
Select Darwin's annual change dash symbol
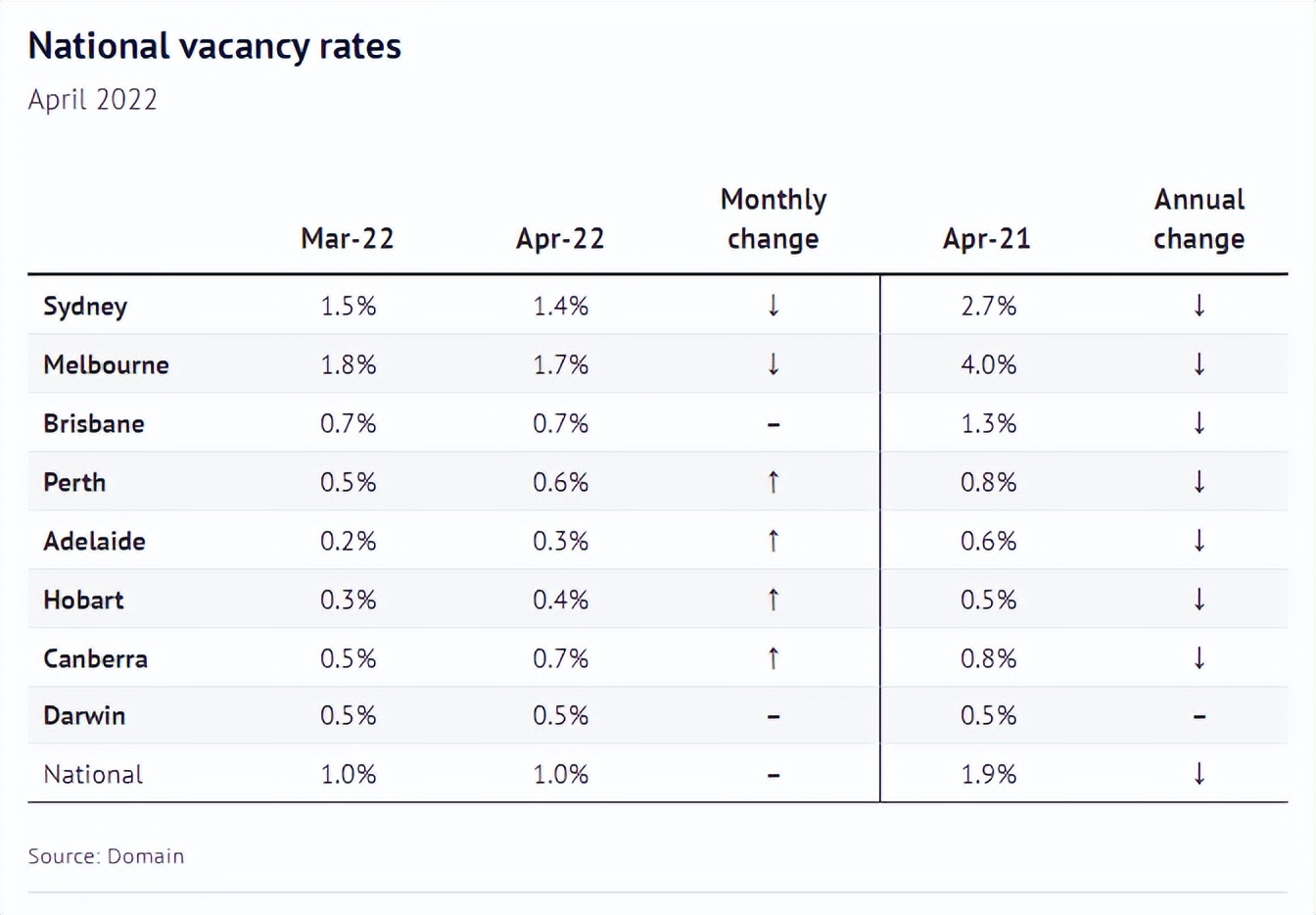pyautogui.click(x=1199, y=717)
